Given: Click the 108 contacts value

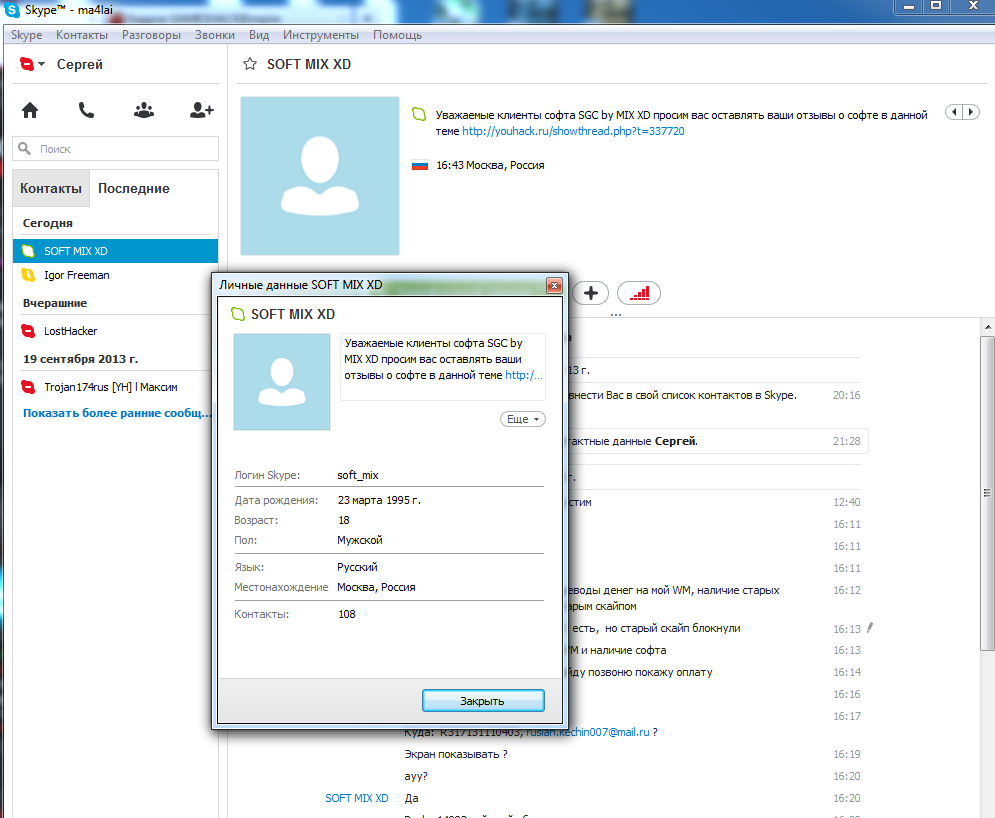Looking at the screenshot, I should [x=346, y=614].
